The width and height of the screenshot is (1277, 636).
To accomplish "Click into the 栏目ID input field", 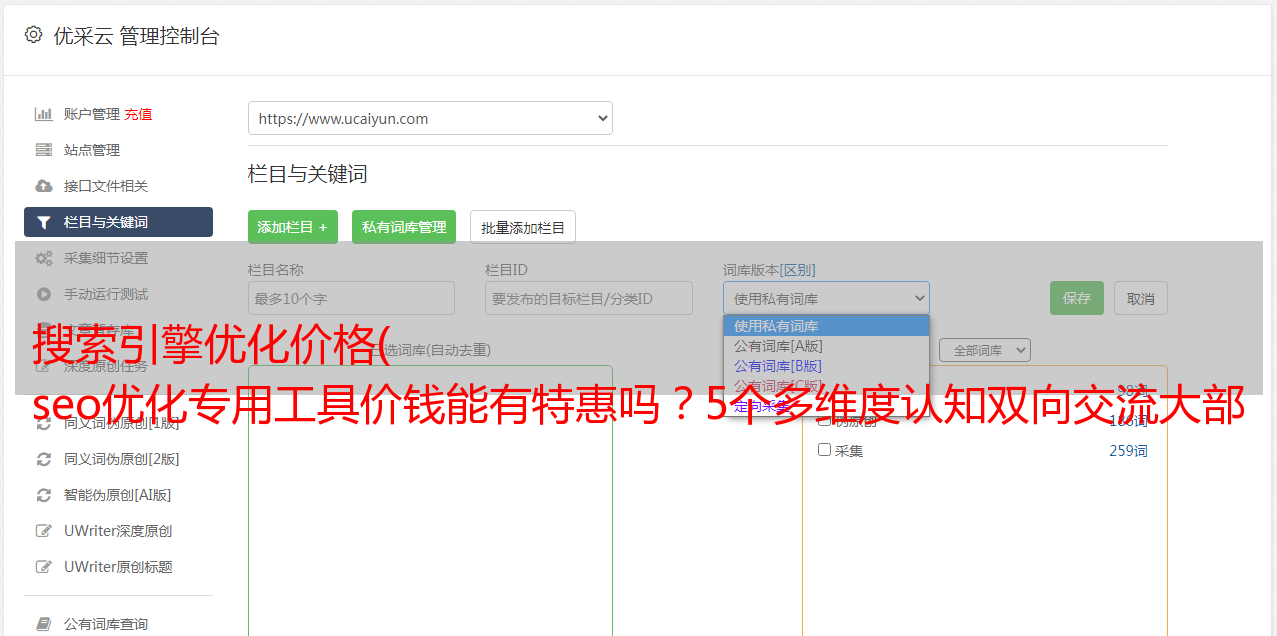I will pos(589,298).
